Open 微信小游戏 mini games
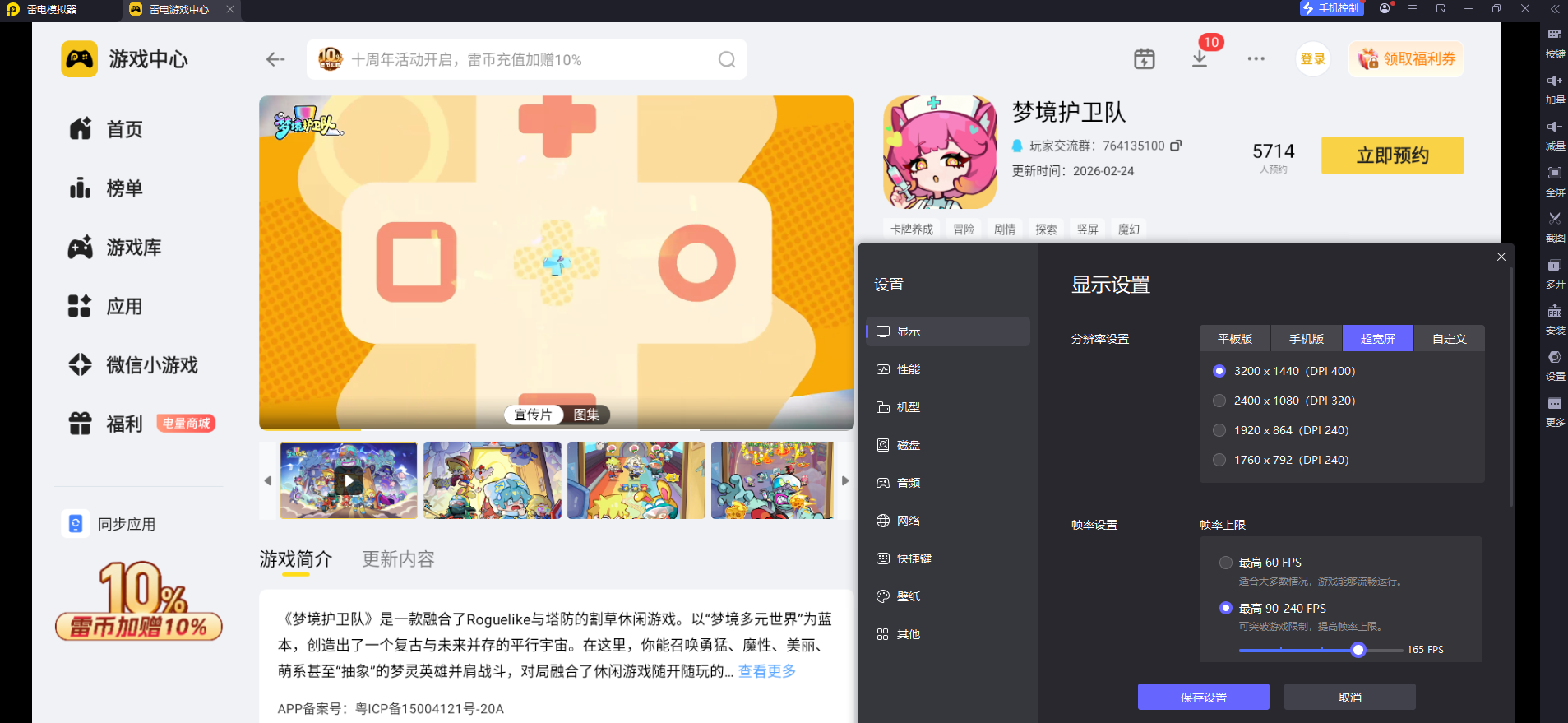Viewport: 1568px width, 723px height. tap(133, 365)
